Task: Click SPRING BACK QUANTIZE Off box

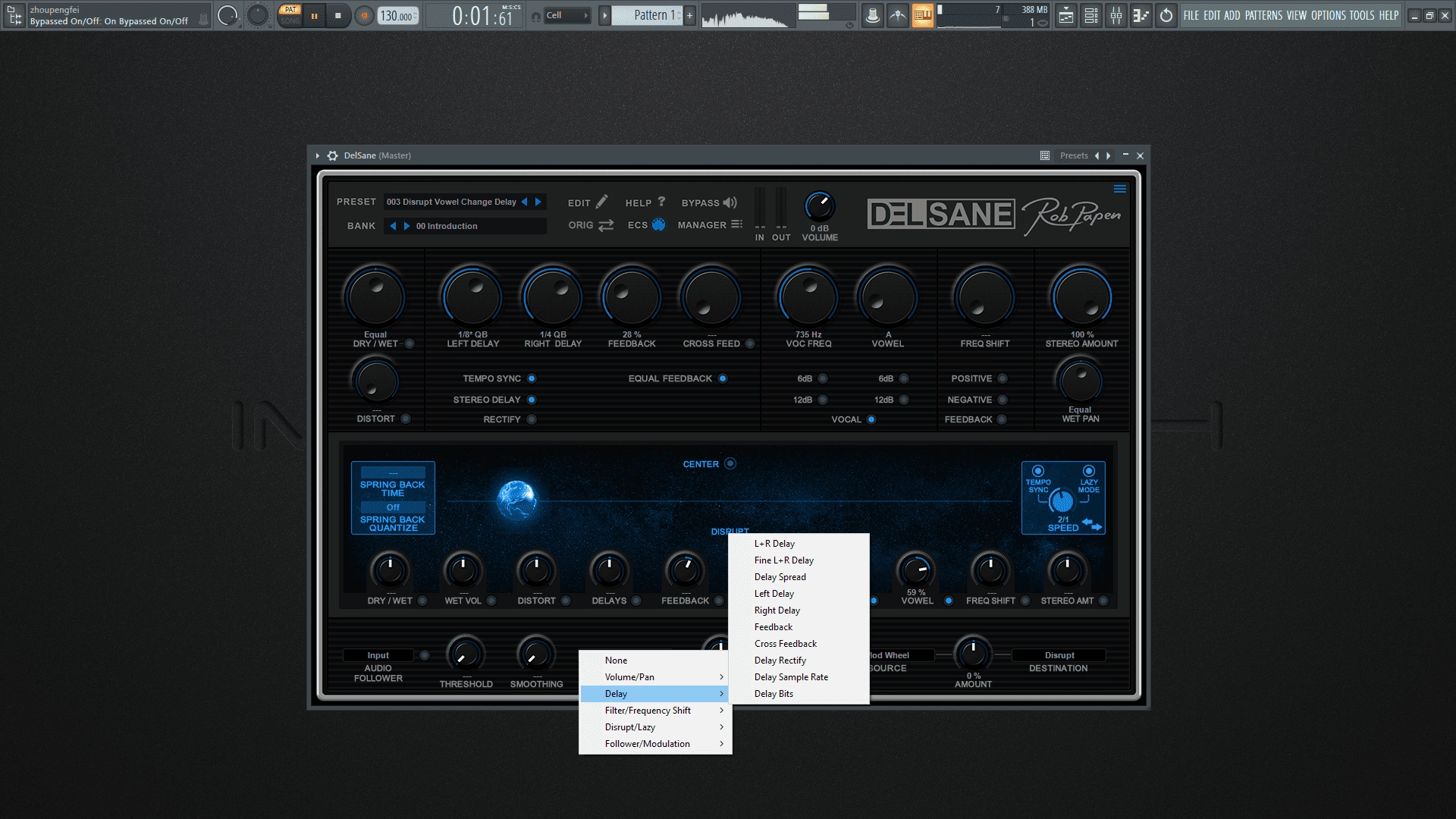Action: click(393, 507)
